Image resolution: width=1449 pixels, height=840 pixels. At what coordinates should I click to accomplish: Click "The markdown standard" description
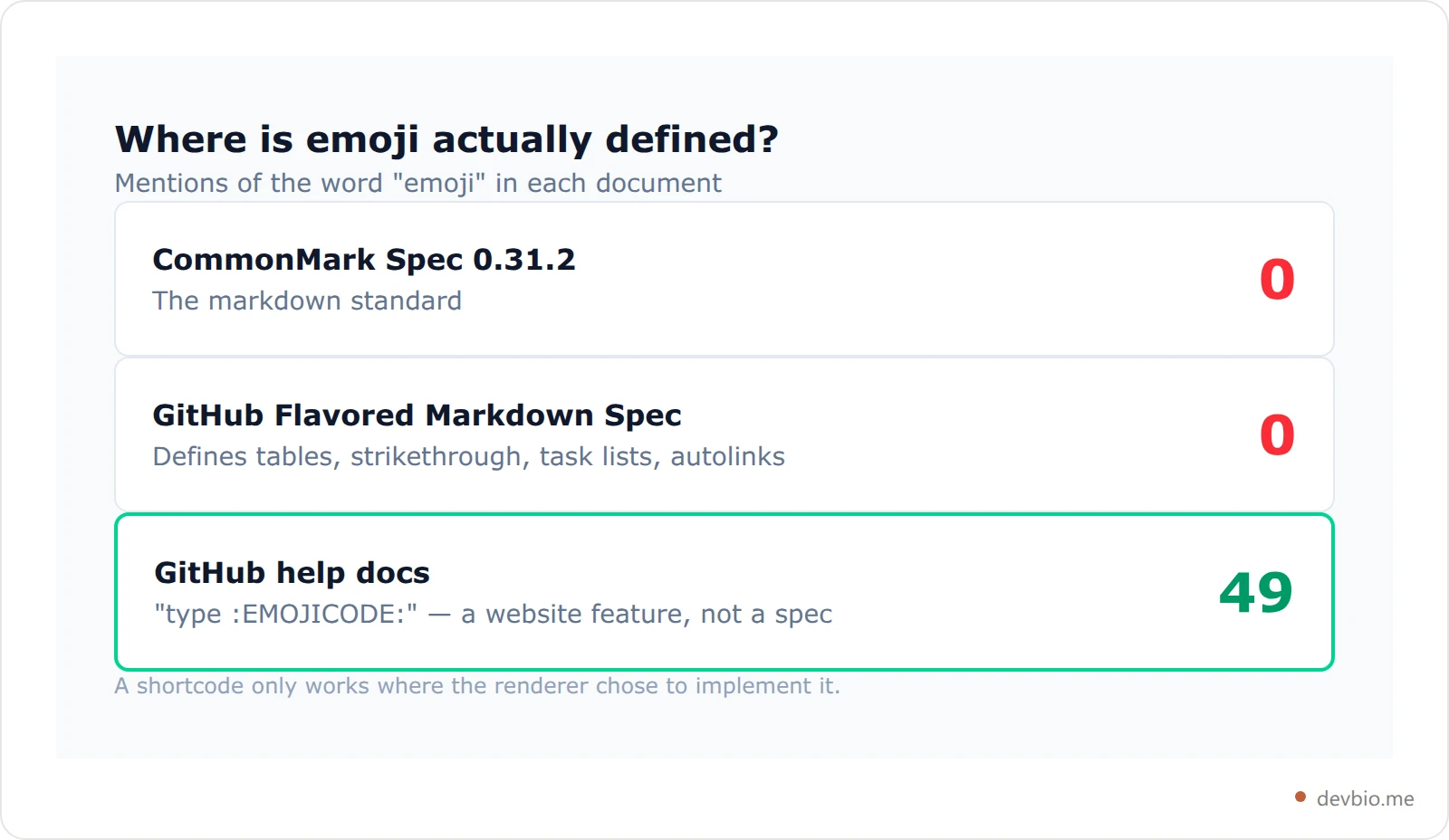click(307, 301)
